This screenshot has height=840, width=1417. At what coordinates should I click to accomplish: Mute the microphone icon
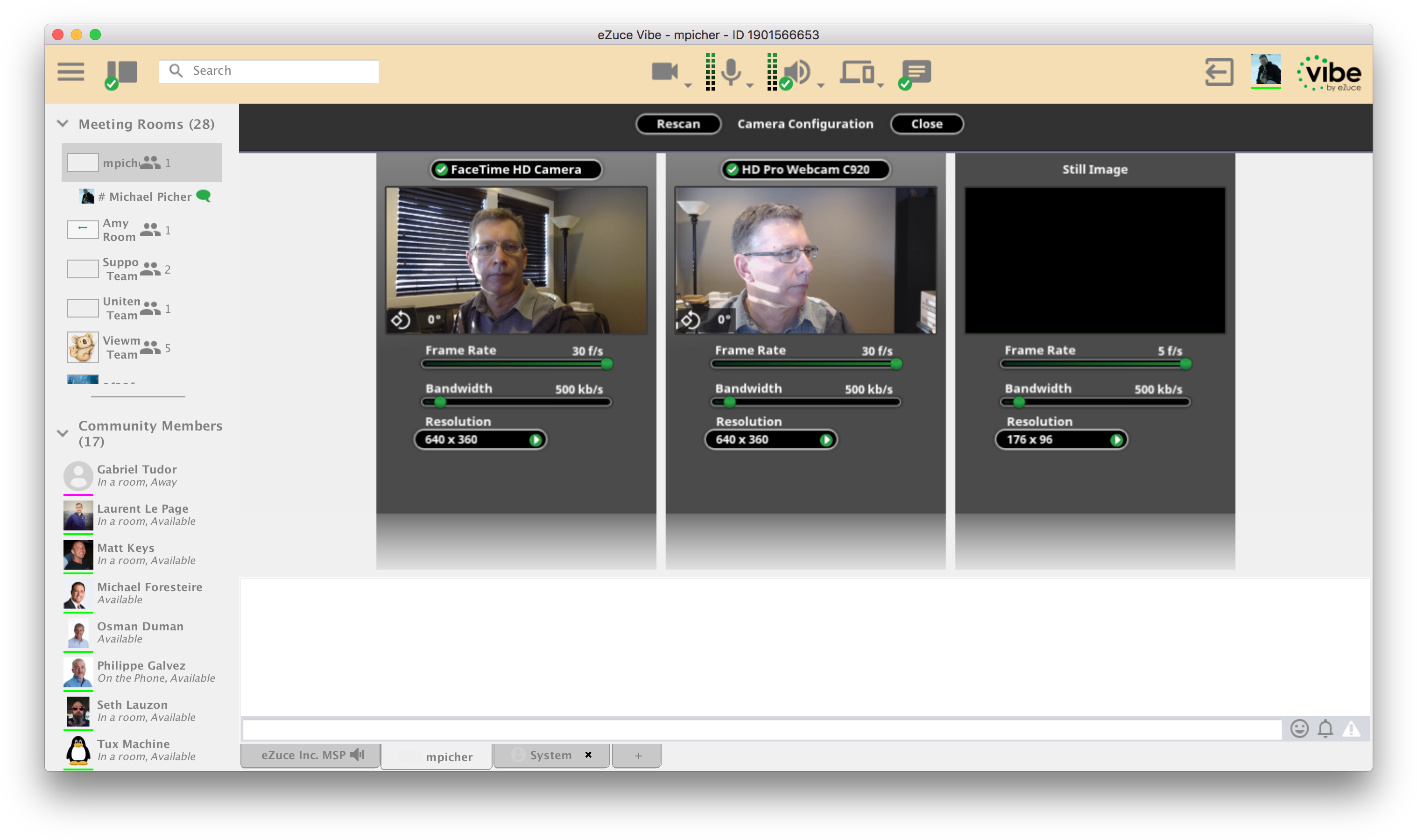click(731, 72)
